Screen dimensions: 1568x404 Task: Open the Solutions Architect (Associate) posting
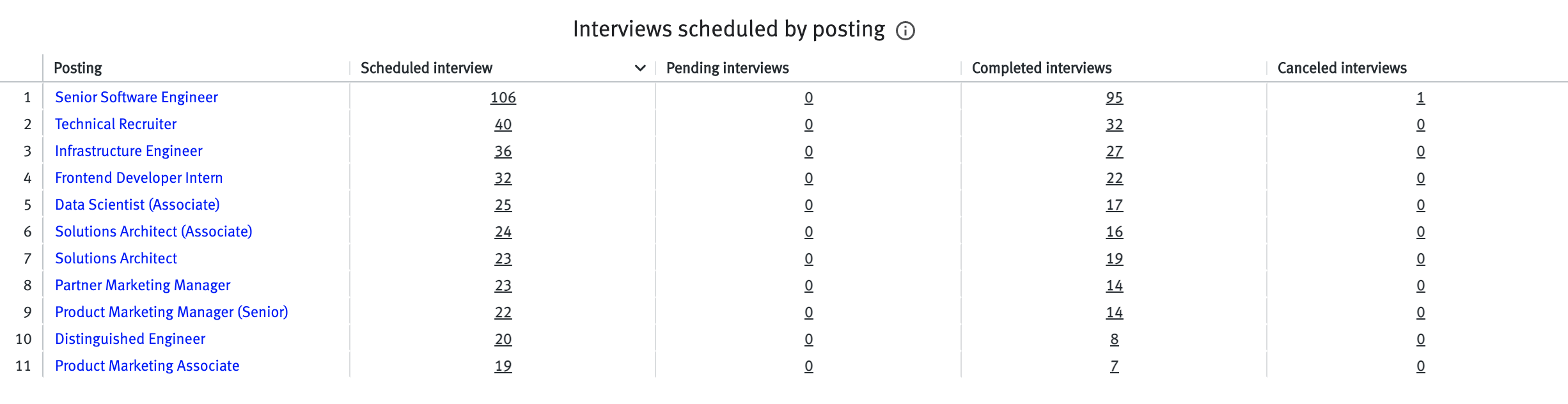pyautogui.click(x=153, y=231)
